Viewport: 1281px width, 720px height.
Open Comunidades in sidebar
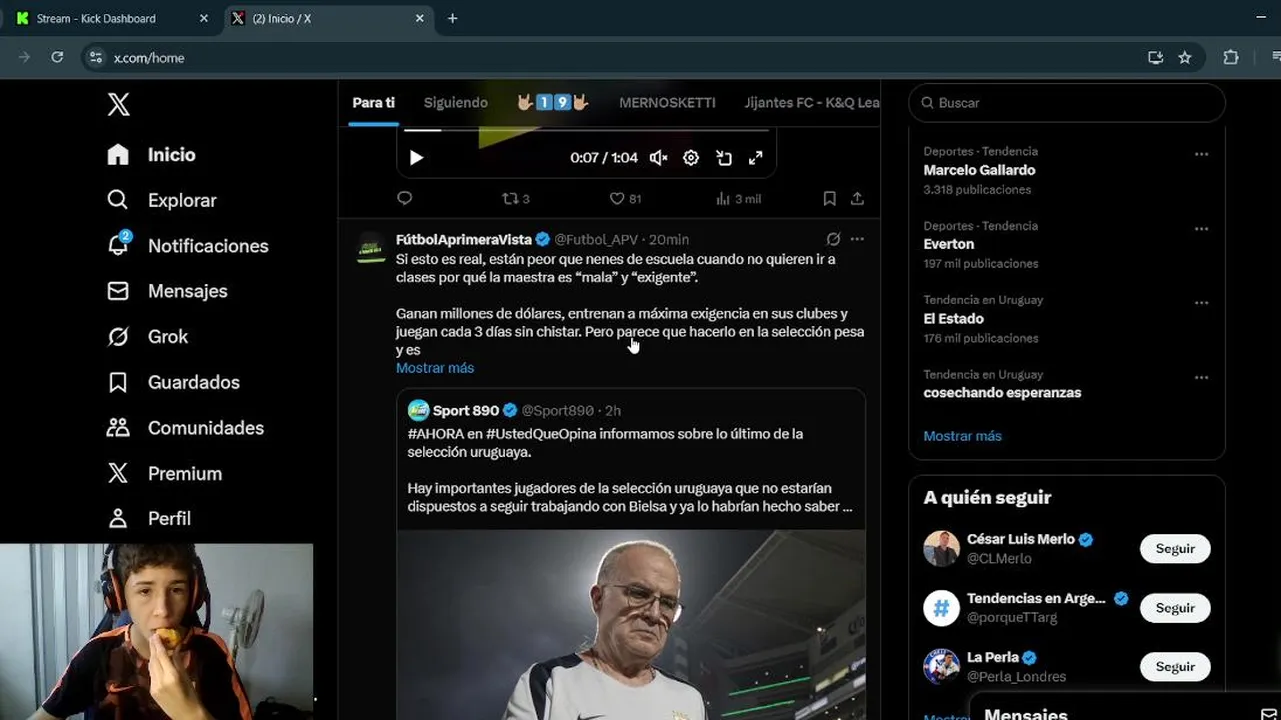click(x=185, y=427)
